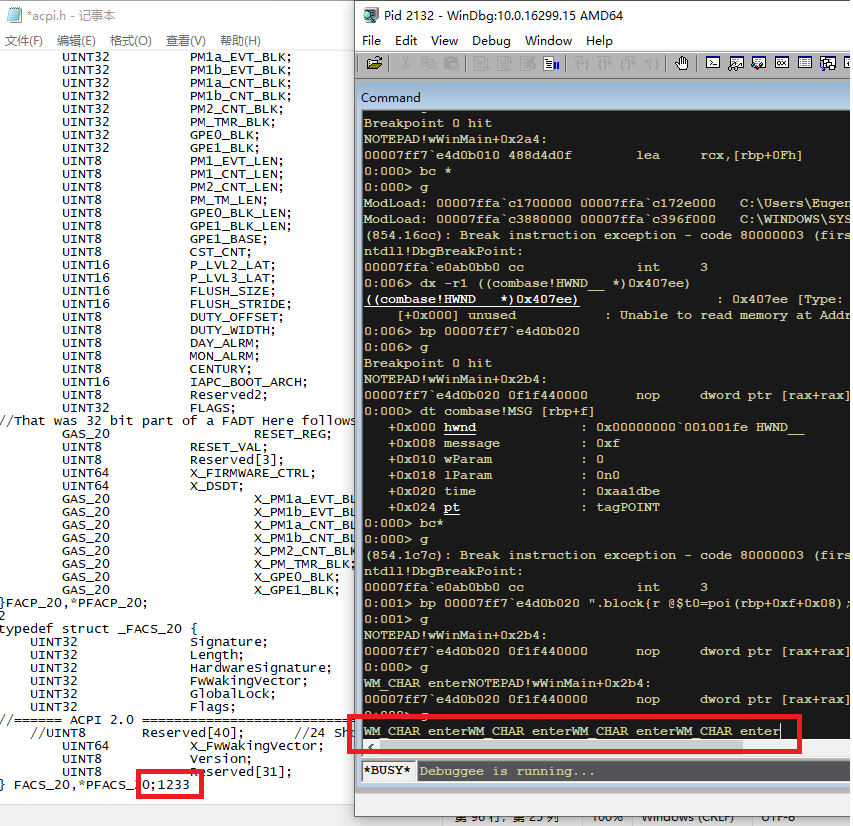
Task: Open the Locals window toolbar icon
Action: pyautogui.click(x=758, y=63)
